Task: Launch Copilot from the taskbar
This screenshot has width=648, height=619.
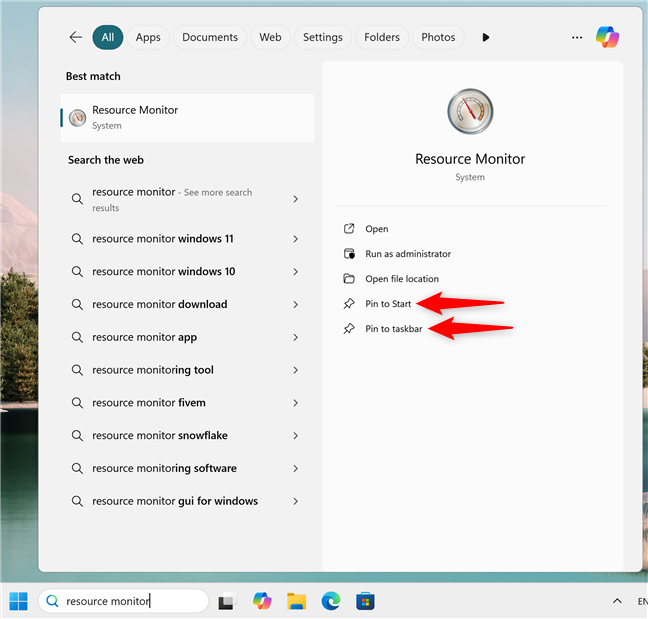Action: 262,601
